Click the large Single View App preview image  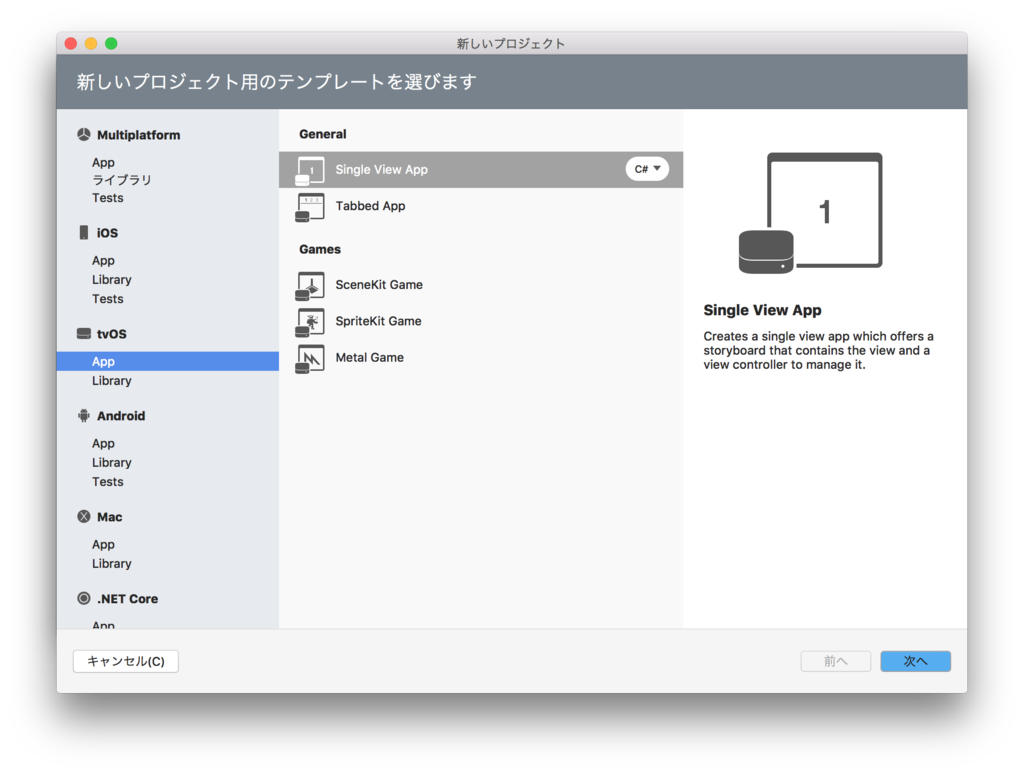810,213
